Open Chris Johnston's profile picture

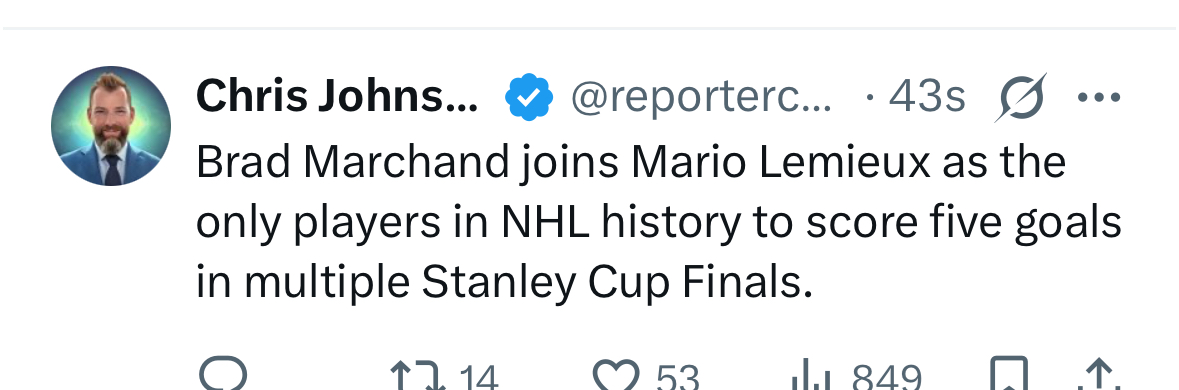[111, 126]
